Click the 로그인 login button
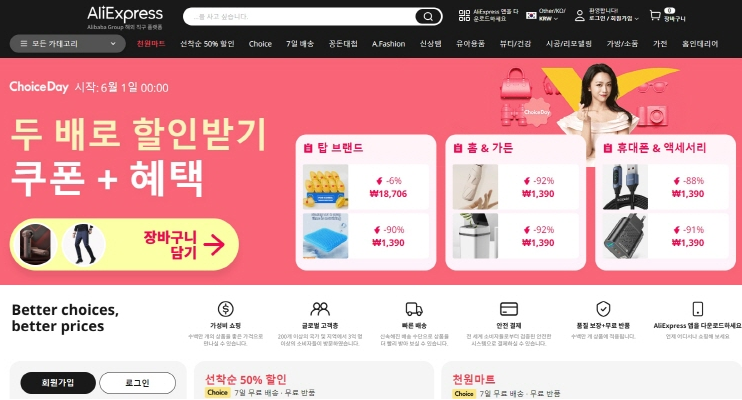Viewport: 742px width, 400px height. tap(138, 382)
